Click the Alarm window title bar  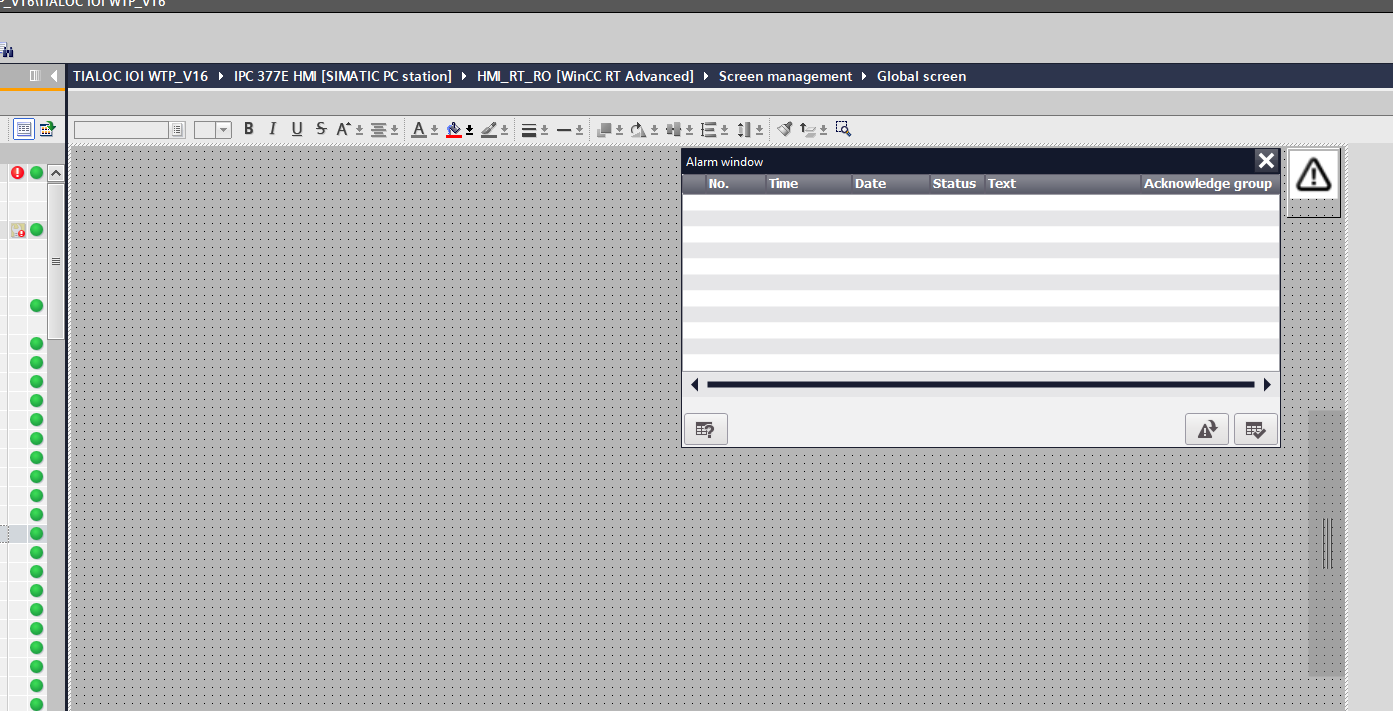pyautogui.click(x=968, y=161)
